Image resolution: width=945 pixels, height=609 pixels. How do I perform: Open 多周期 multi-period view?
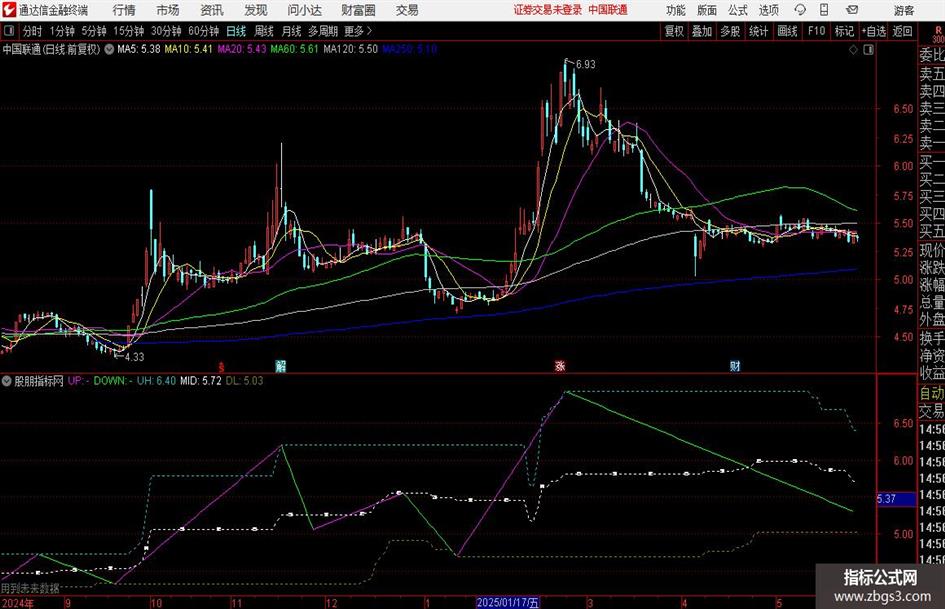click(x=323, y=31)
